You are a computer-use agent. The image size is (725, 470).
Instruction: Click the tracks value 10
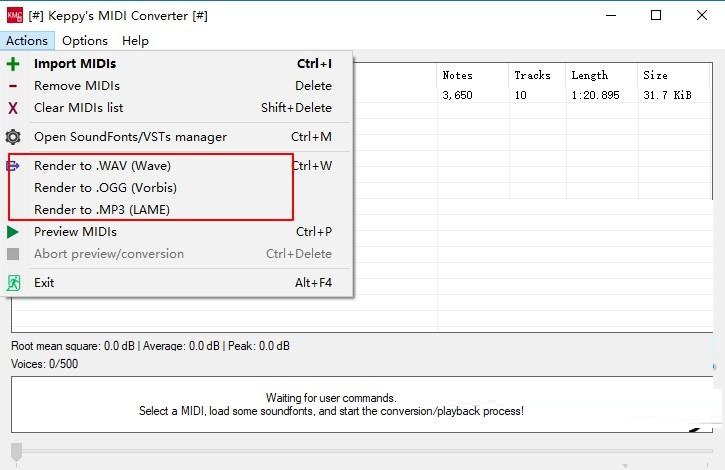coord(521,95)
